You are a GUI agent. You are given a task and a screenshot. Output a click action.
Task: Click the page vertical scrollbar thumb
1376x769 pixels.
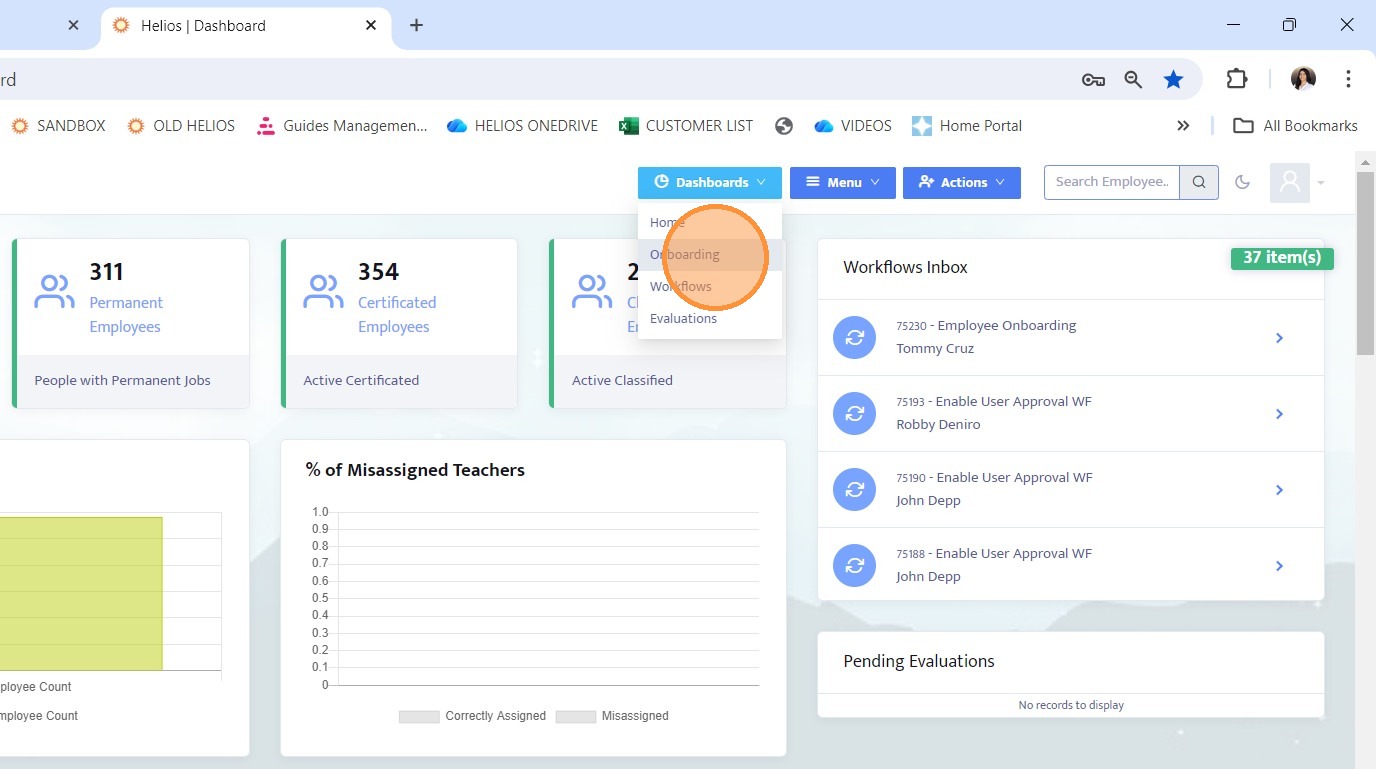[1365, 262]
